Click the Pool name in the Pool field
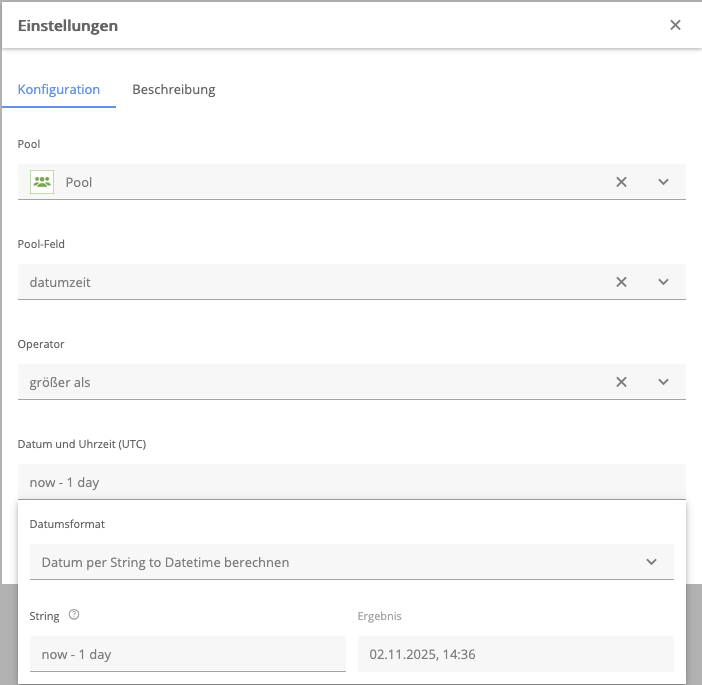This screenshot has height=685, width=702. 79,182
